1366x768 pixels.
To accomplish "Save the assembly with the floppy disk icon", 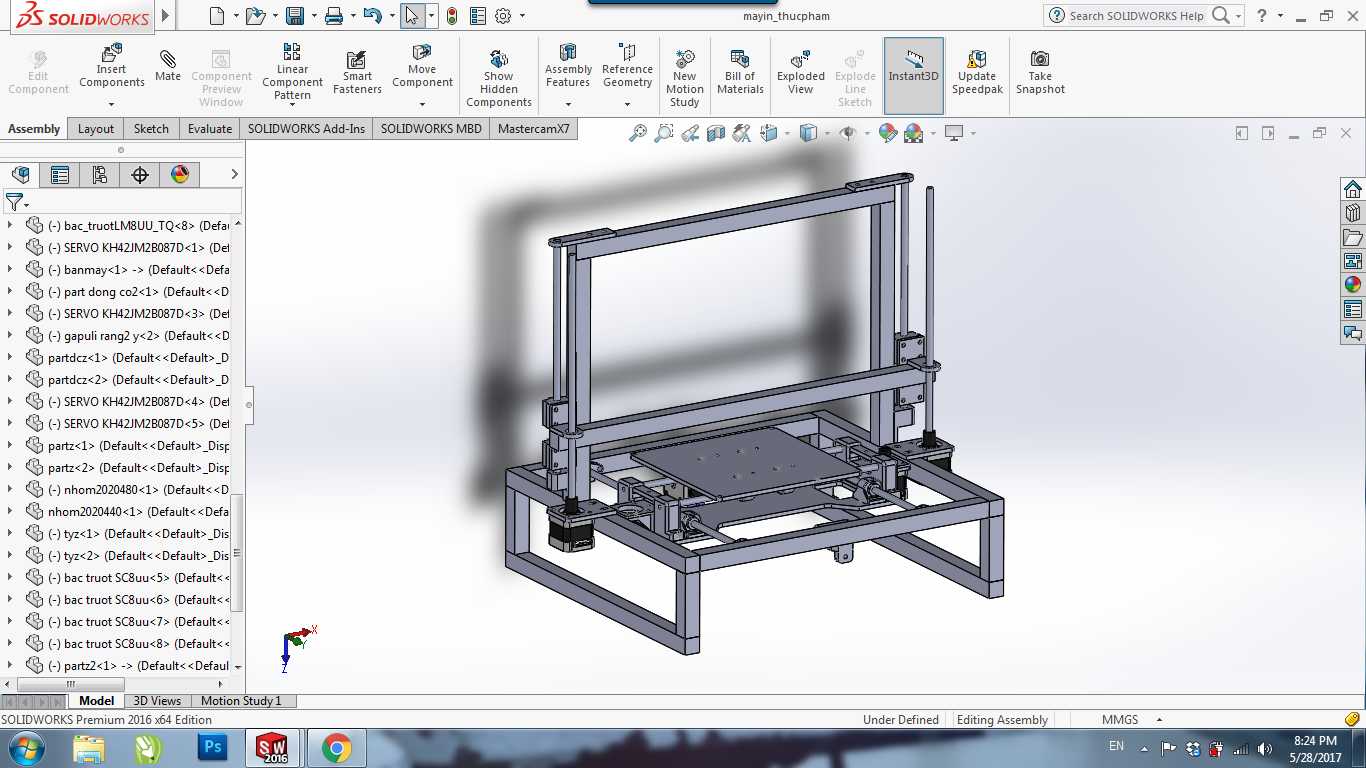I will 294,16.
